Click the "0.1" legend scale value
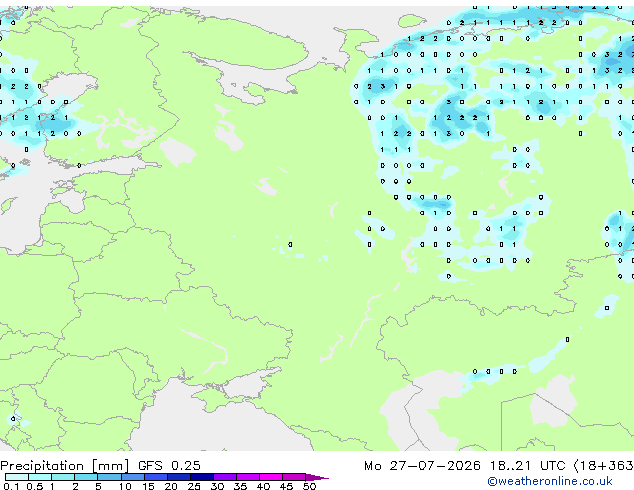634x490 pixels. click(x=11, y=486)
